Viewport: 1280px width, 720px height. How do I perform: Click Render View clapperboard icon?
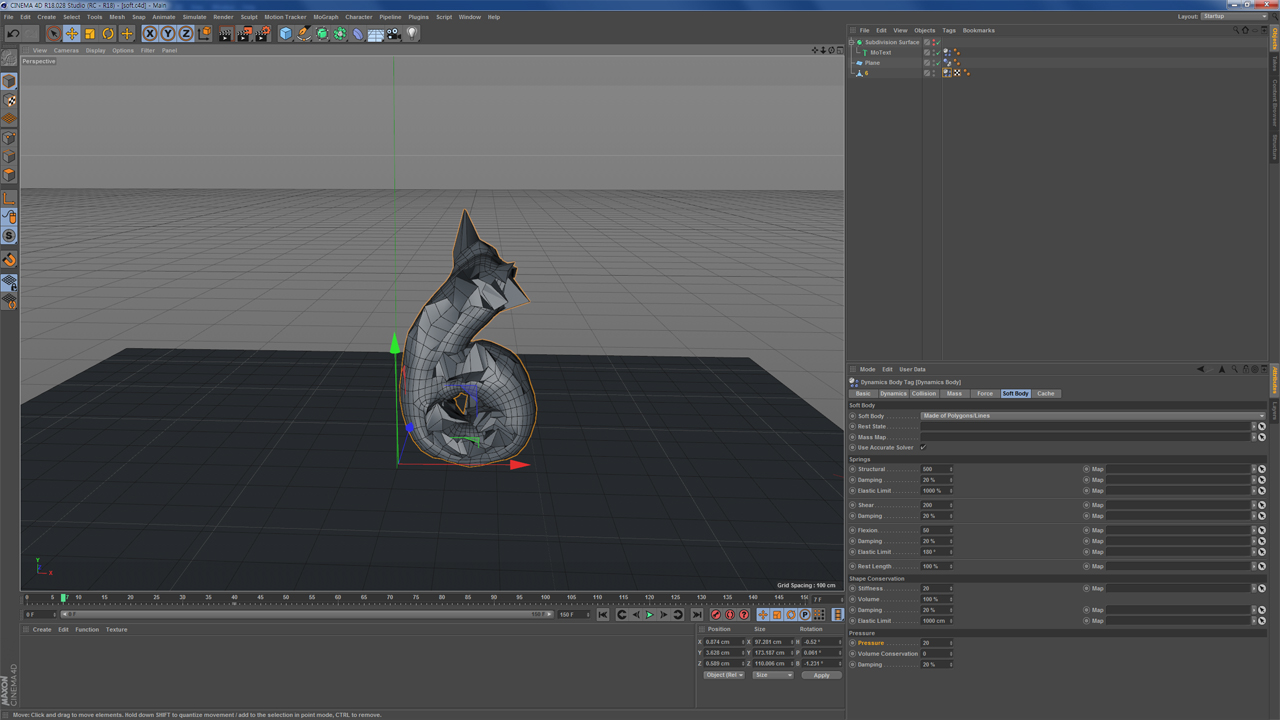[225, 34]
